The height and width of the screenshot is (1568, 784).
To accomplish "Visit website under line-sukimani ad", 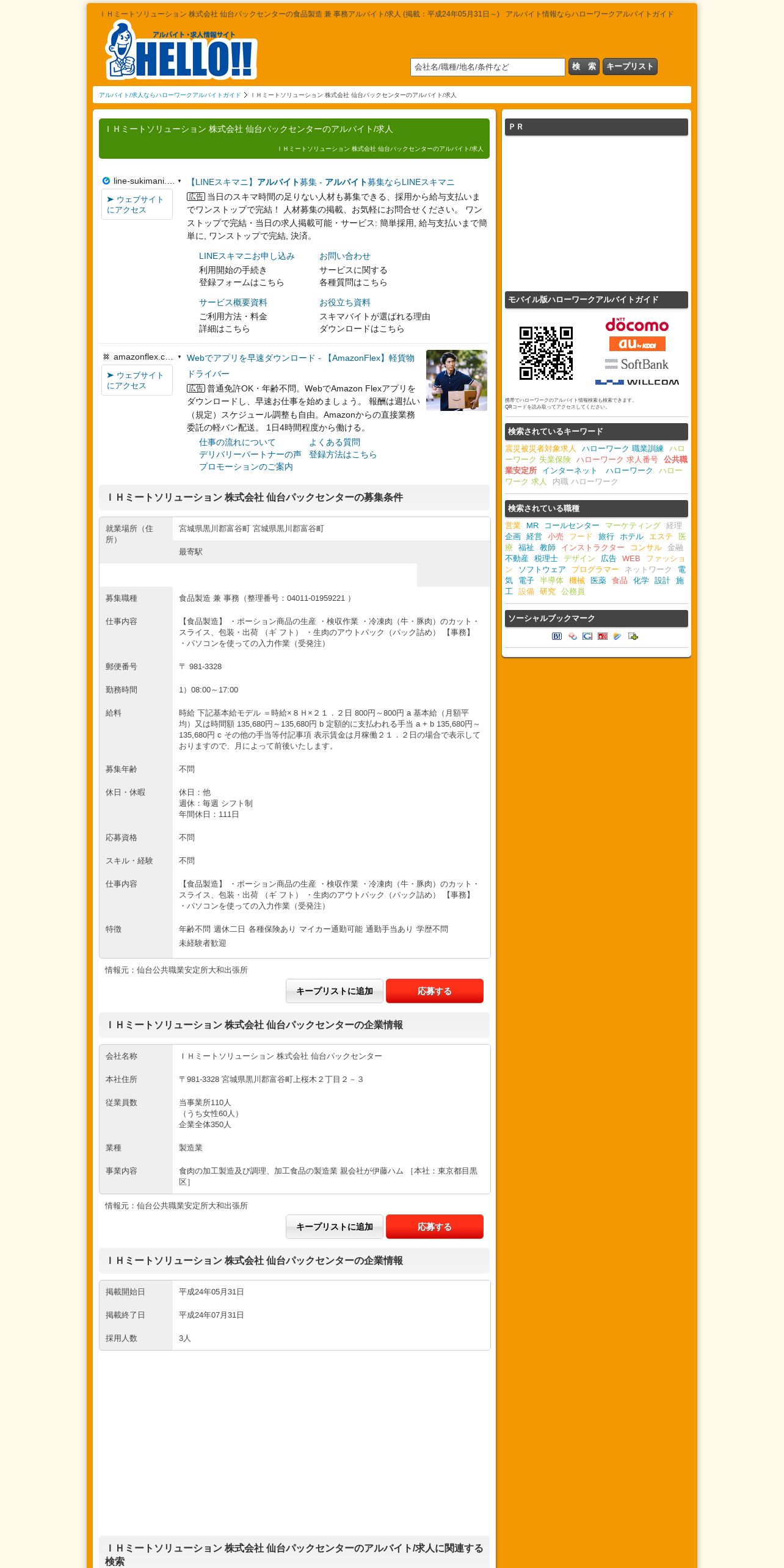I will (x=137, y=205).
